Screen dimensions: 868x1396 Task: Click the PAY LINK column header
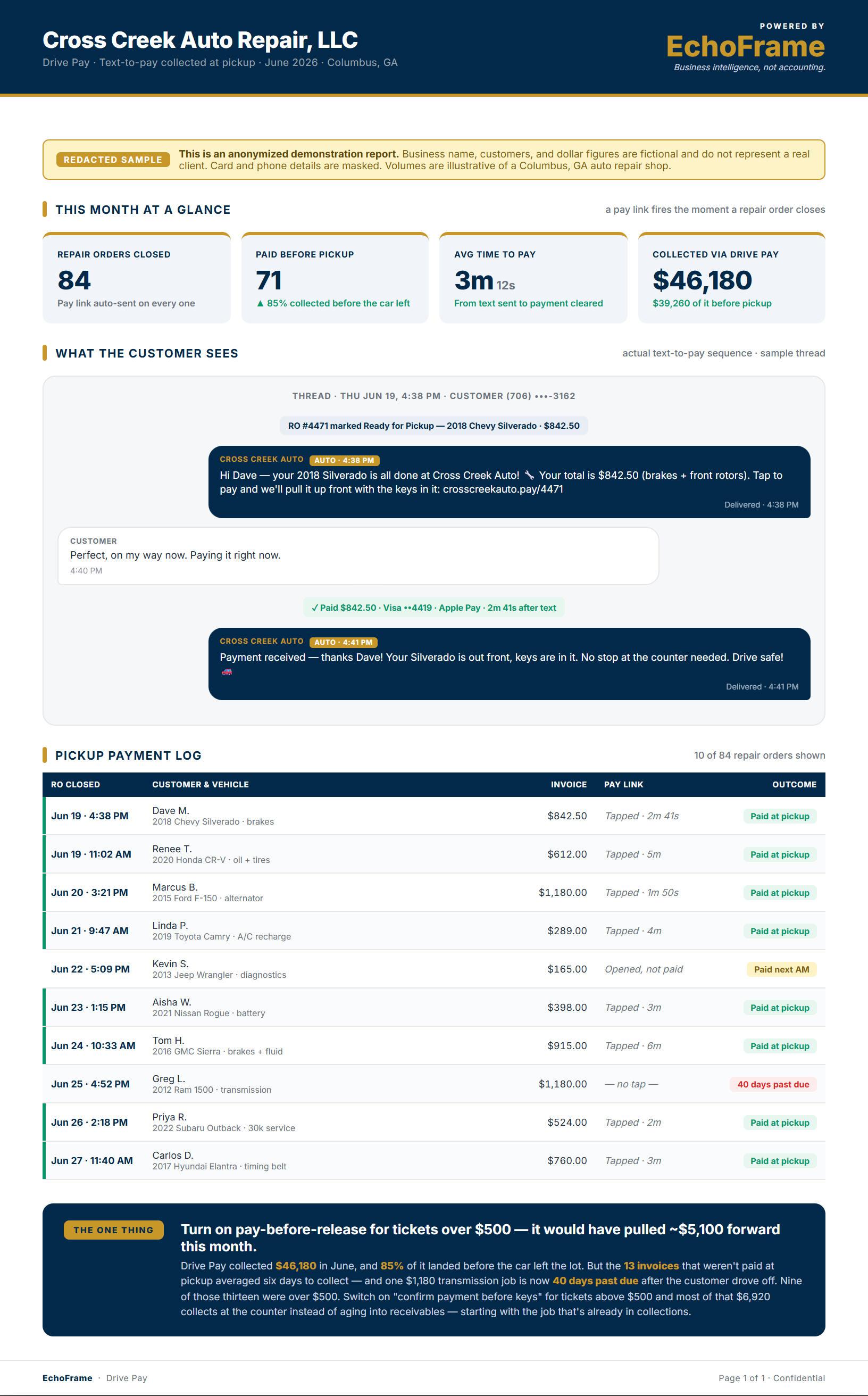[623, 784]
